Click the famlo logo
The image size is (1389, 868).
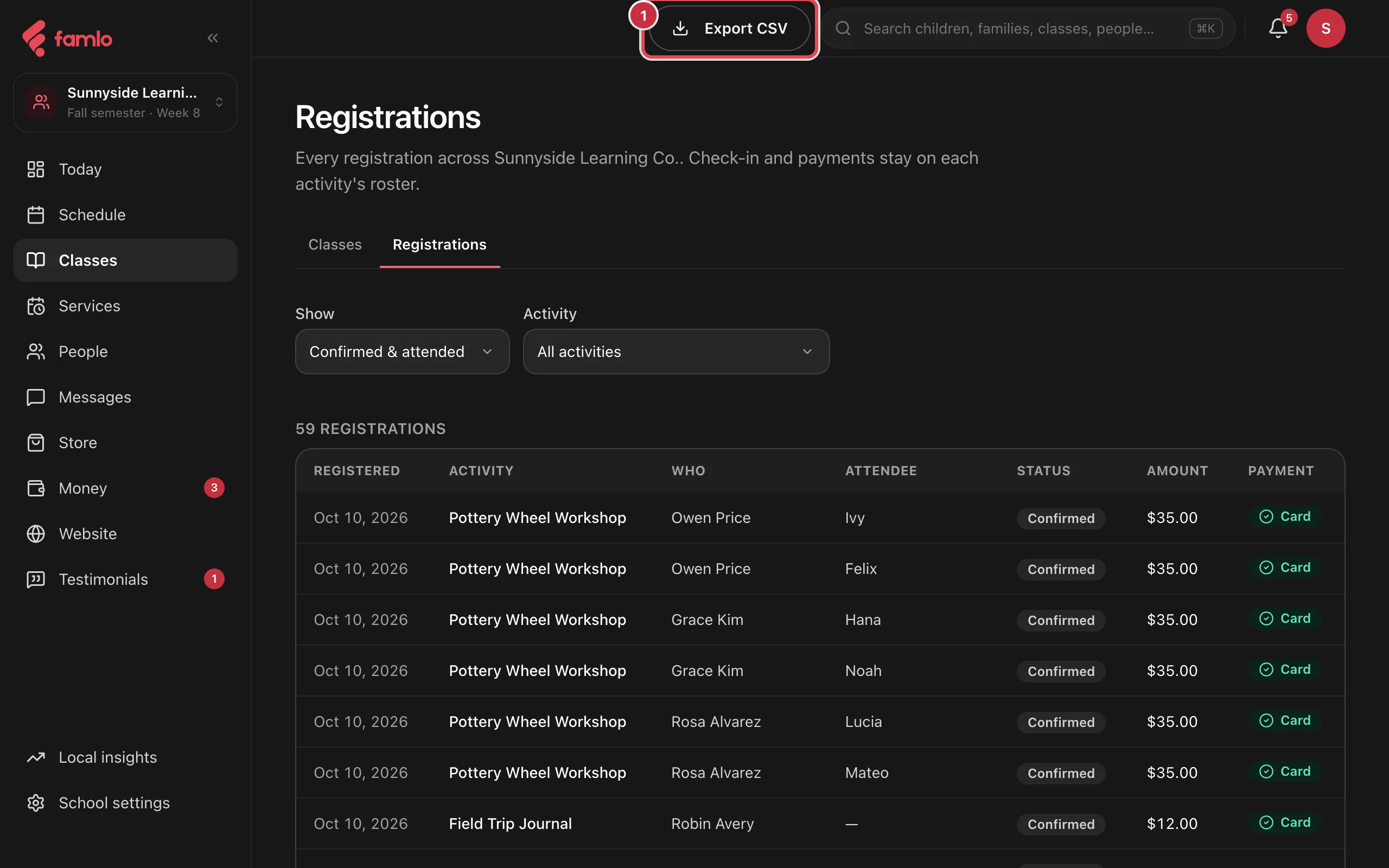pyautogui.click(x=67, y=39)
